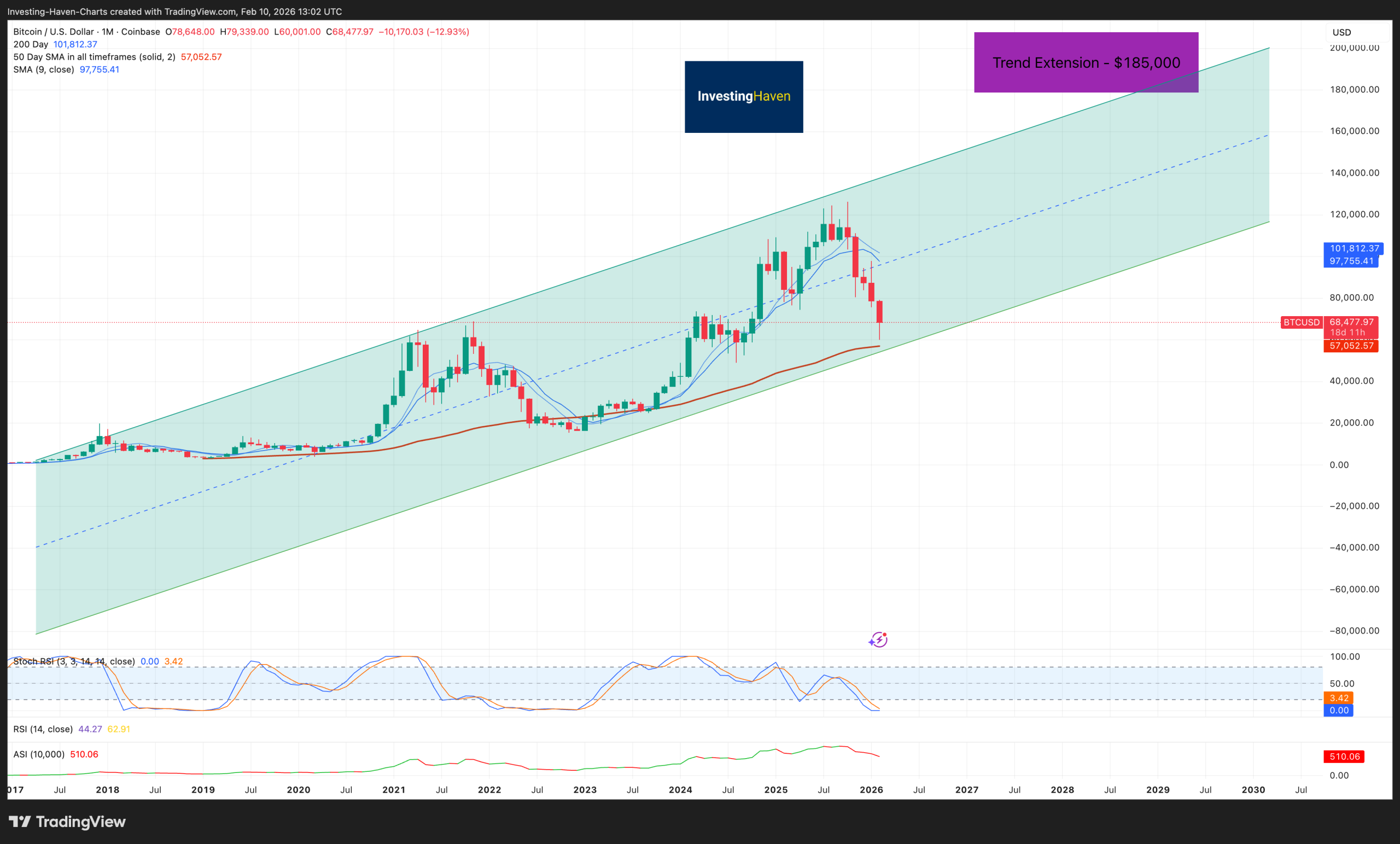Click the 510.06 ASI value tag
Image resolution: width=1400 pixels, height=844 pixels.
click(1344, 756)
